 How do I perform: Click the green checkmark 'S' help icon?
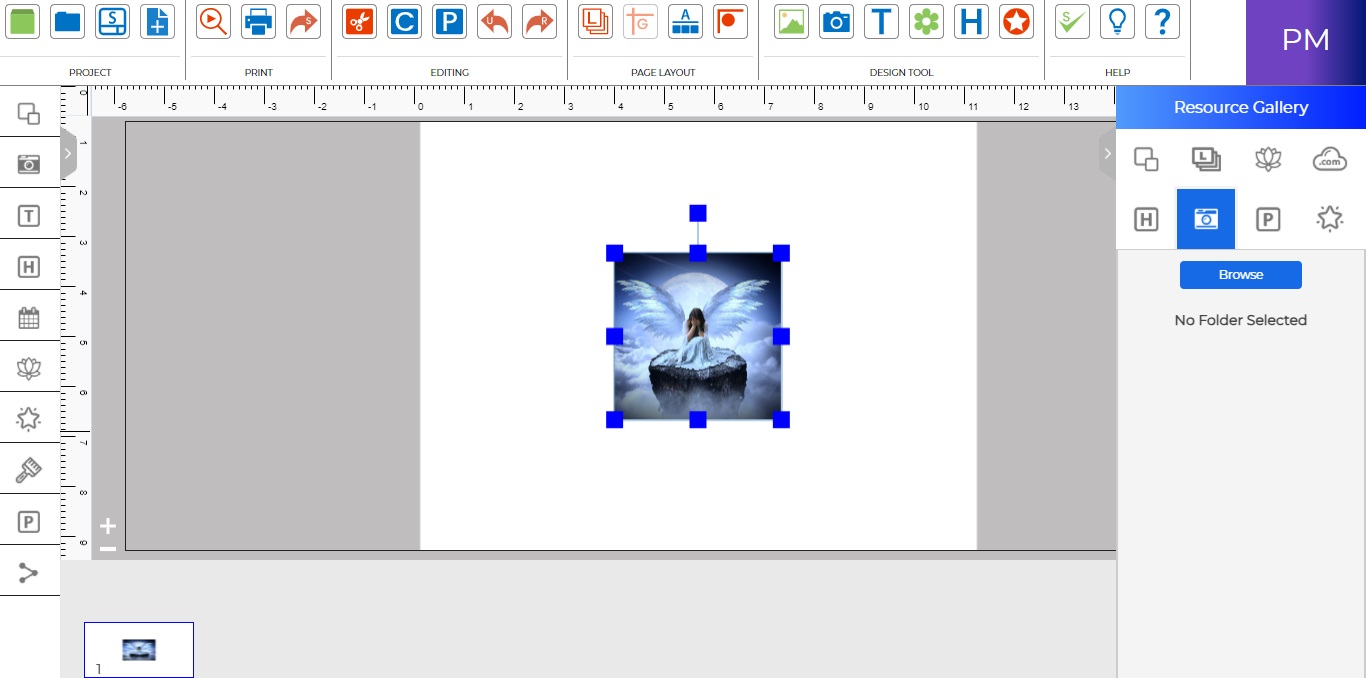(1072, 21)
